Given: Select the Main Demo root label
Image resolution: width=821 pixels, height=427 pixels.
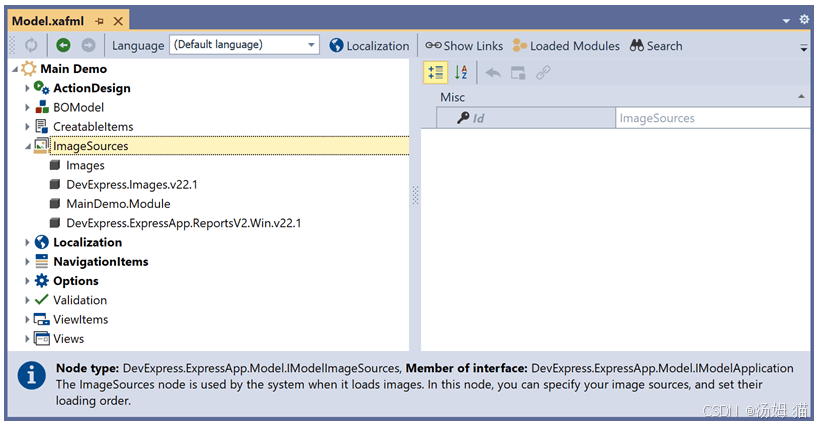Looking at the screenshot, I should pos(73,69).
